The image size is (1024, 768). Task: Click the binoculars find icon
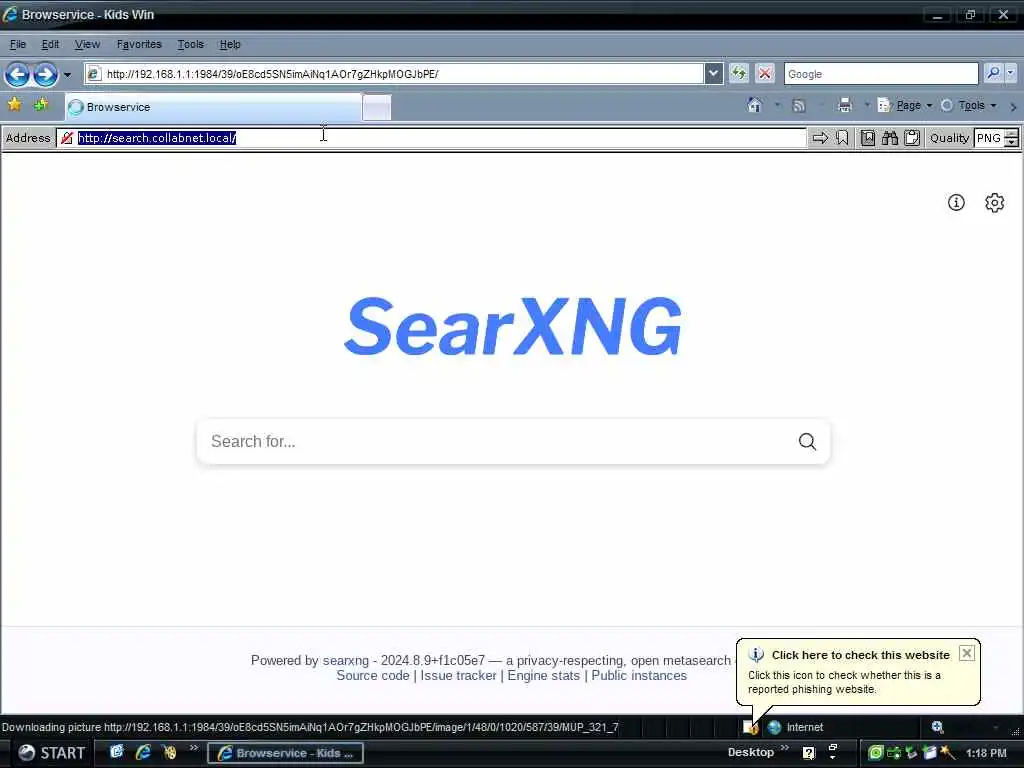pos(890,138)
